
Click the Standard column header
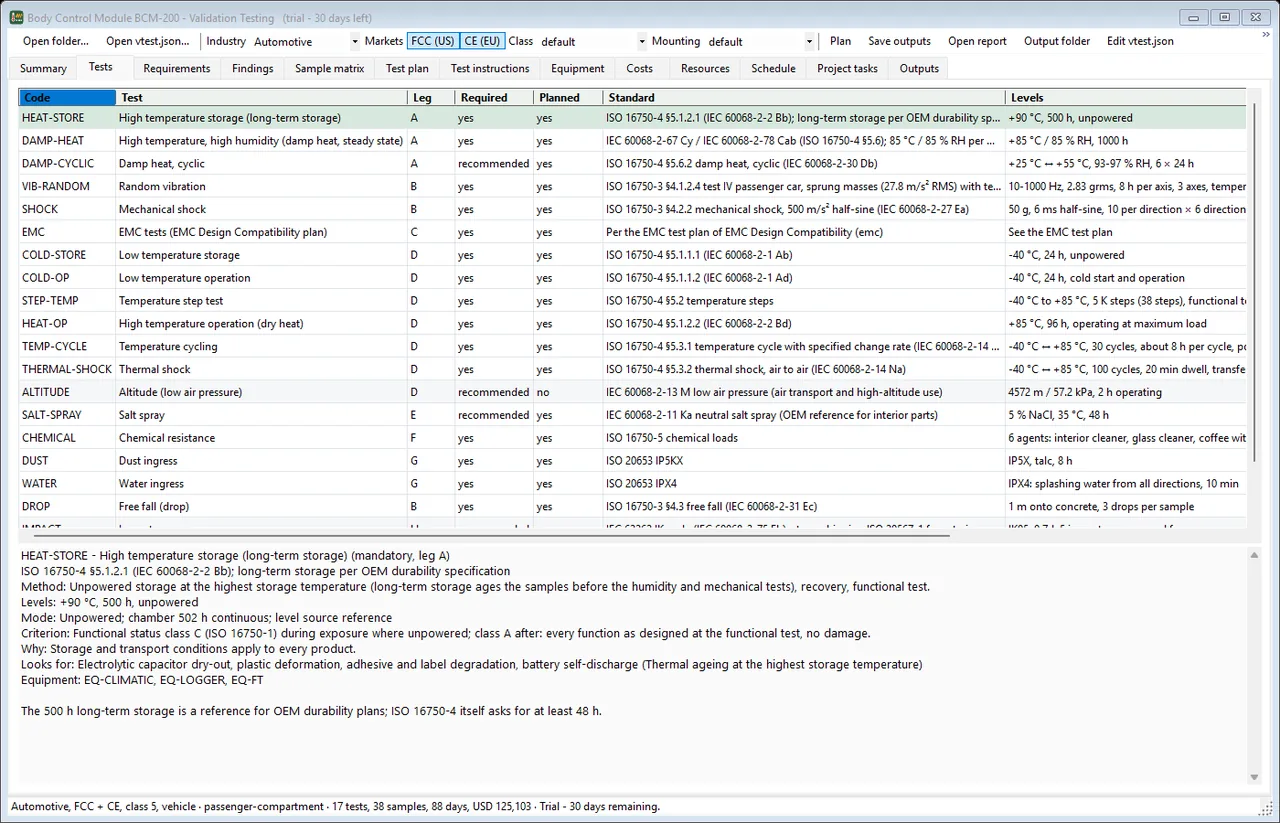805,98
